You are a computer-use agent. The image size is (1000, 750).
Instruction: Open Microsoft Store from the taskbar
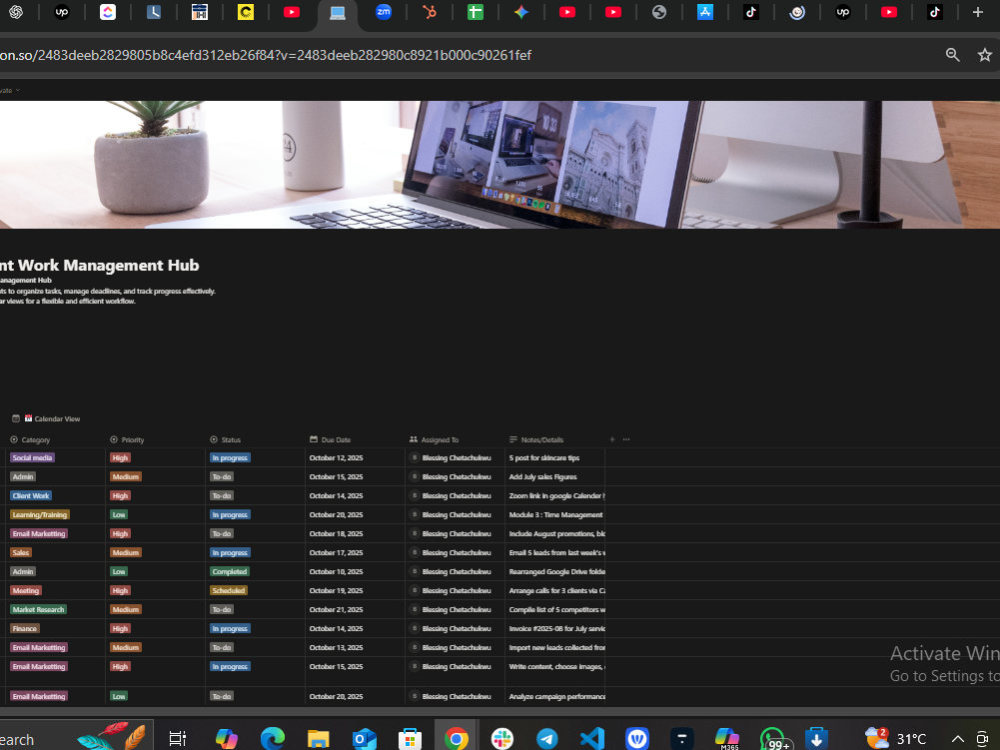[409, 739]
